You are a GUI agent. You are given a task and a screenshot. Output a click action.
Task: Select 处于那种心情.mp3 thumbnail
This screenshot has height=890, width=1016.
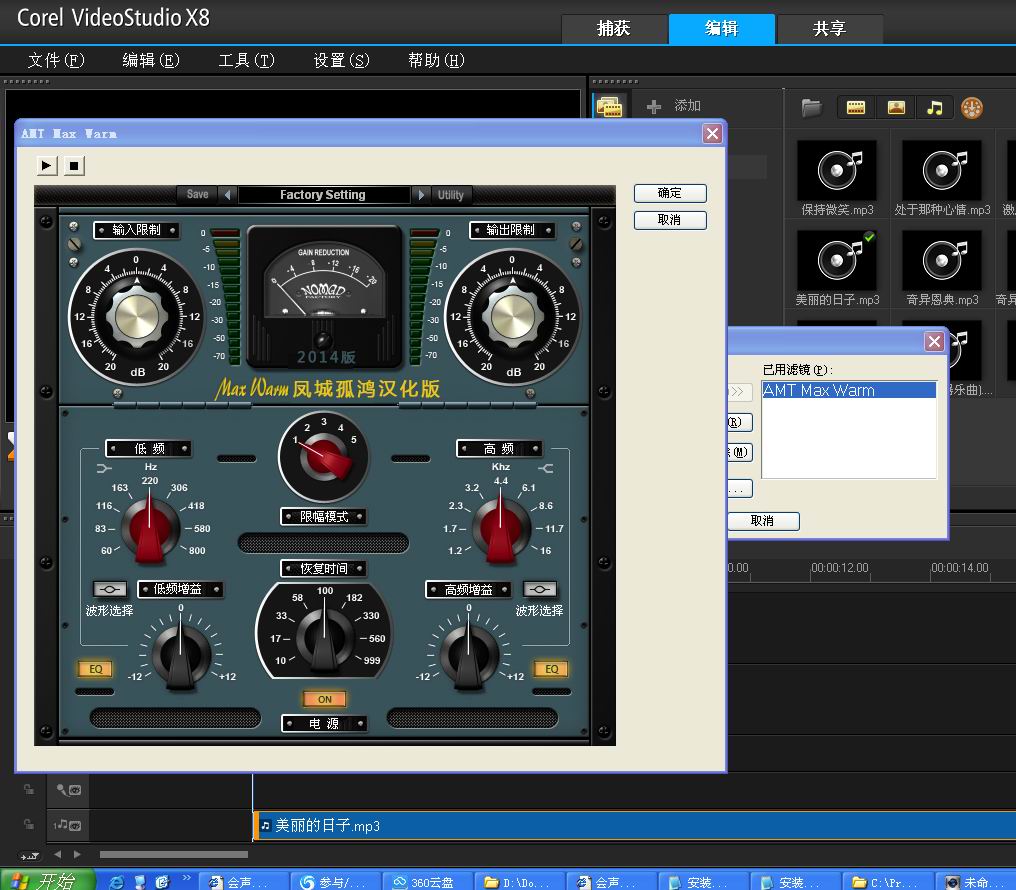pyautogui.click(x=942, y=171)
